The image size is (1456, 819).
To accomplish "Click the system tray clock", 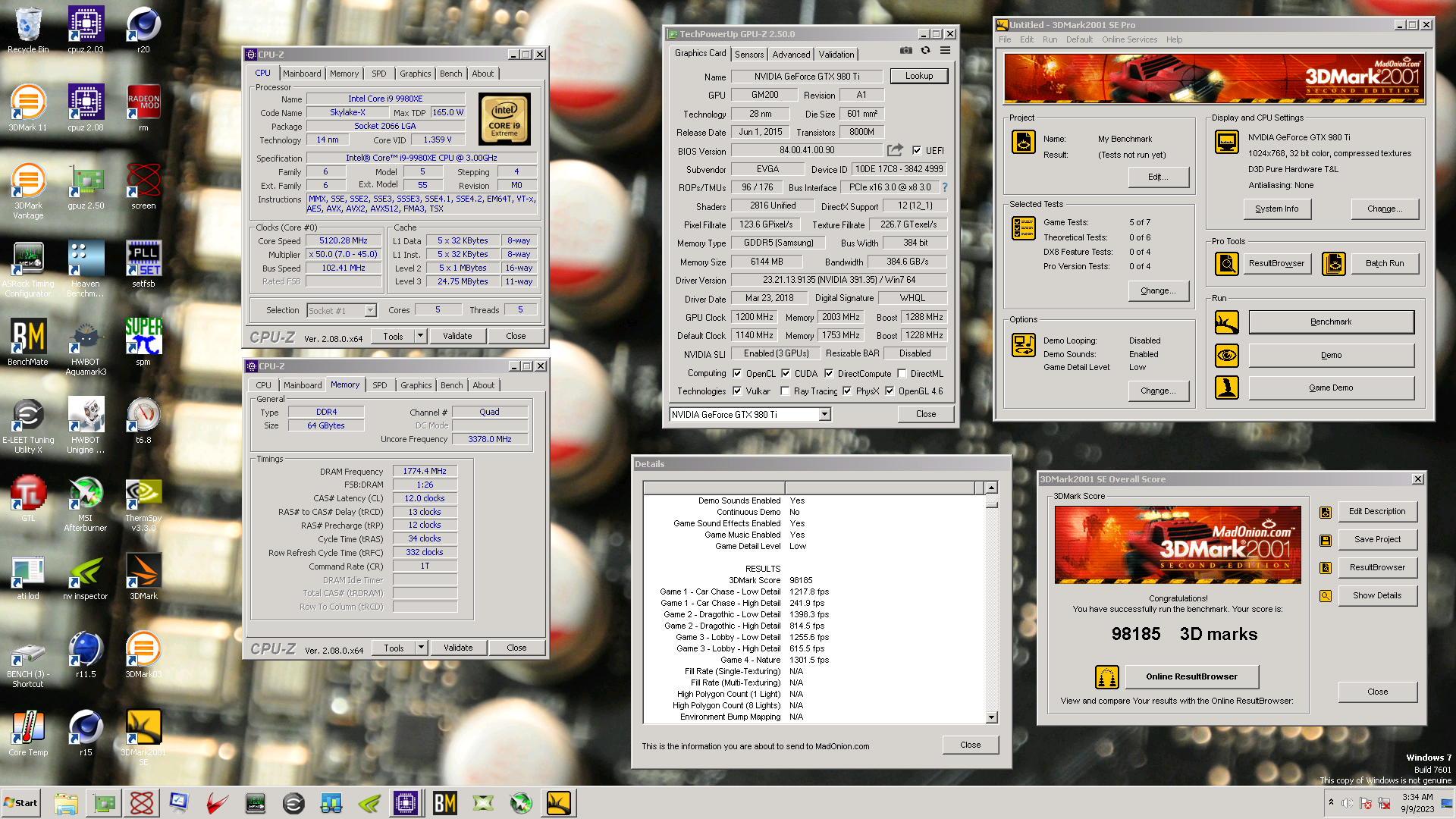I will pyautogui.click(x=1417, y=803).
